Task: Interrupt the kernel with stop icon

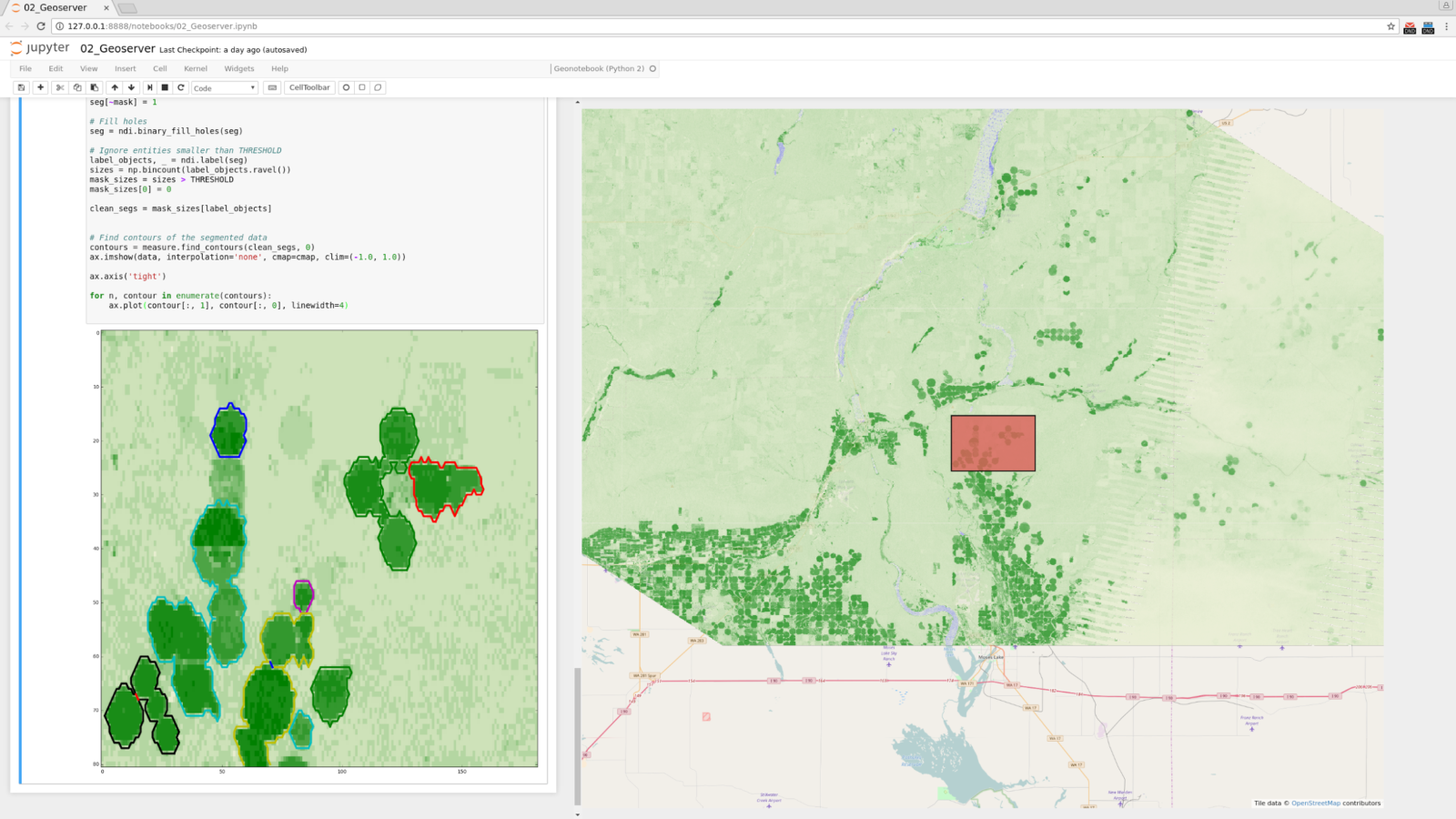Action: (x=164, y=87)
